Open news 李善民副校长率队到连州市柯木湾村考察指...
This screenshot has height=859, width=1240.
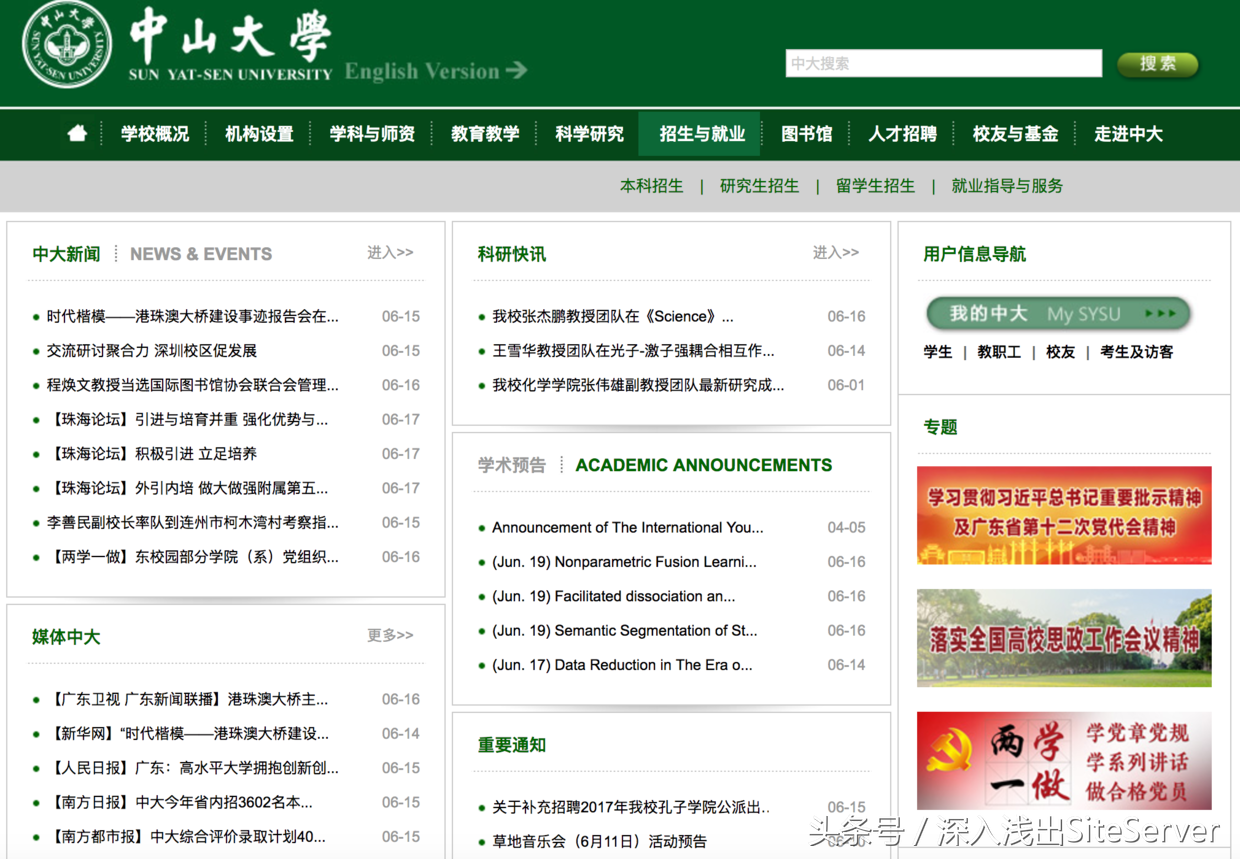click(192, 522)
